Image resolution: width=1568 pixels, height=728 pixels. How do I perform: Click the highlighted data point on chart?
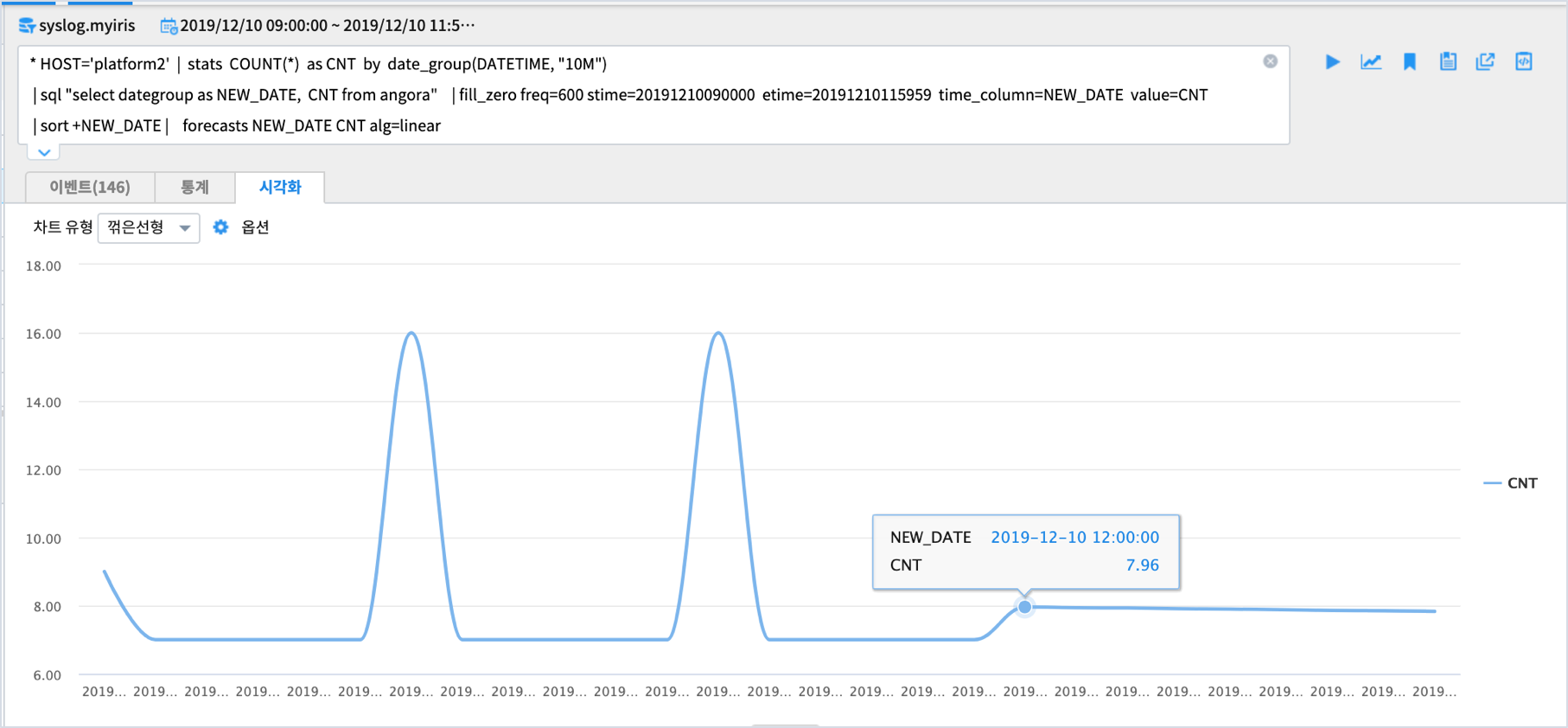(1024, 607)
